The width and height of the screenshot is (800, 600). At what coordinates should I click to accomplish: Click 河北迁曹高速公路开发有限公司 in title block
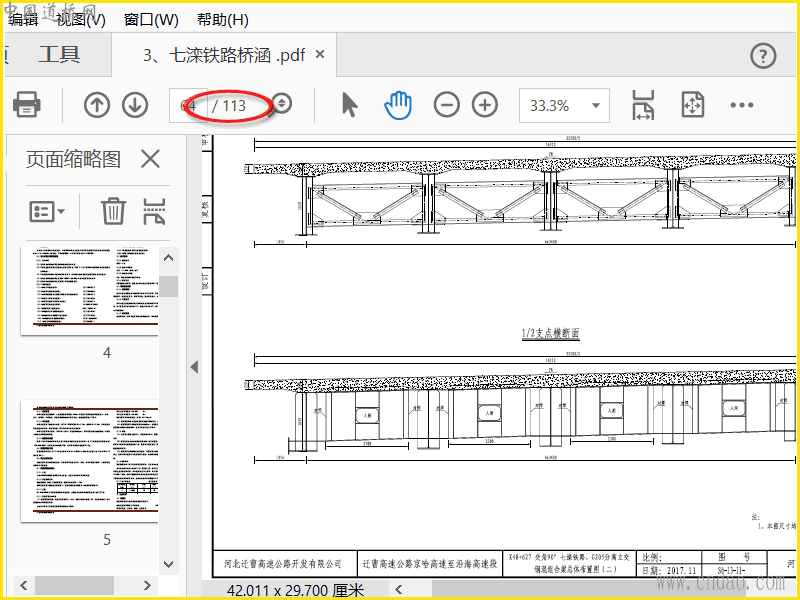point(283,564)
